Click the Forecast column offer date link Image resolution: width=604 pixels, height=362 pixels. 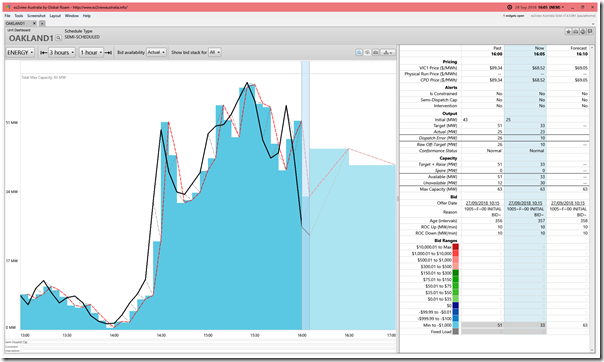[x=568, y=203]
